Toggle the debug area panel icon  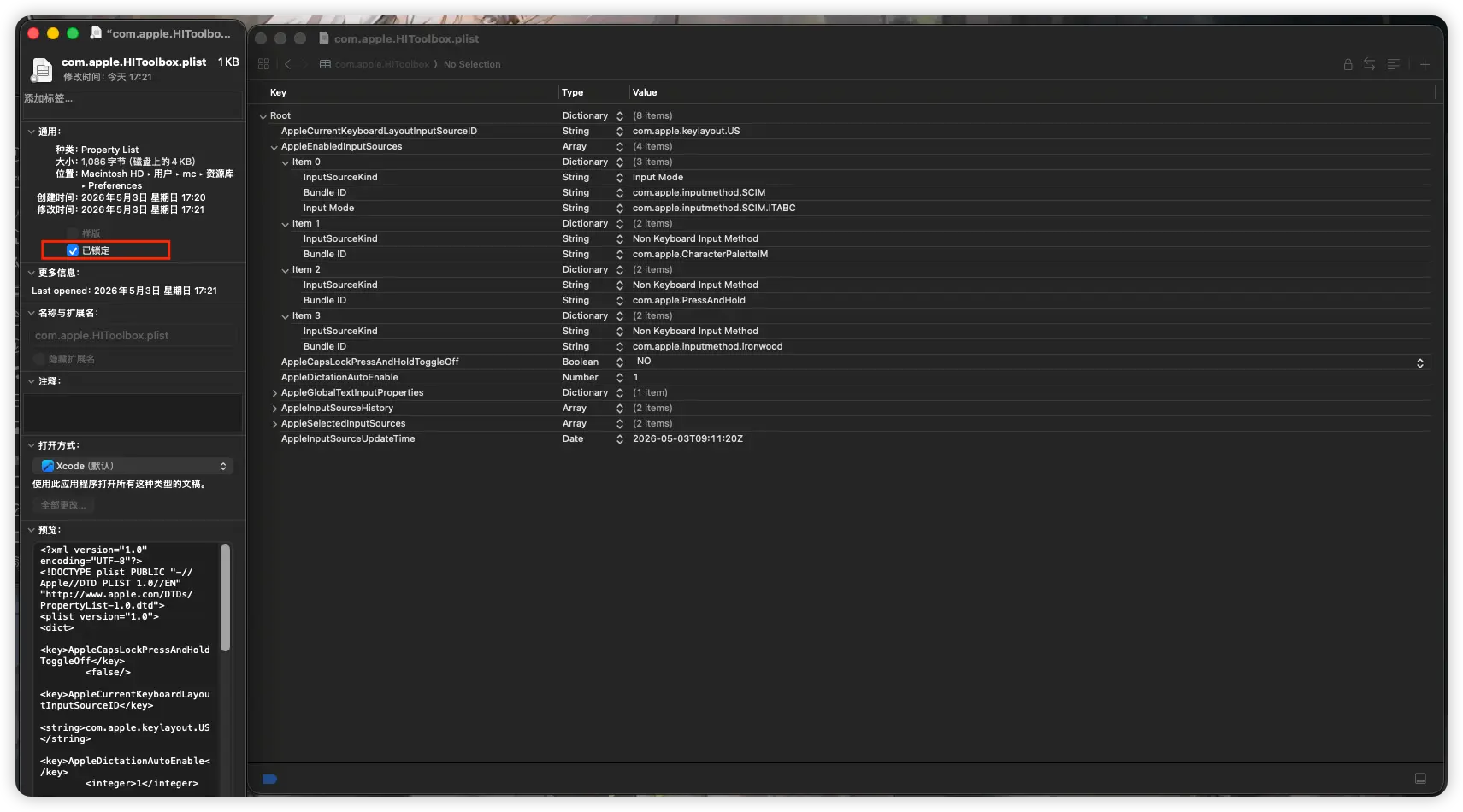pyautogui.click(x=1420, y=779)
